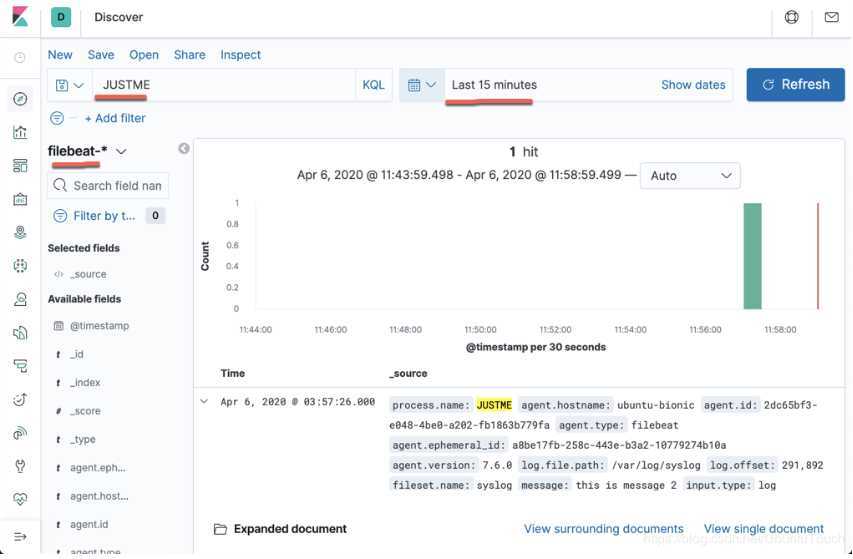Open recently viewed clock icon
The width and height of the screenshot is (853, 559).
click(20, 57)
